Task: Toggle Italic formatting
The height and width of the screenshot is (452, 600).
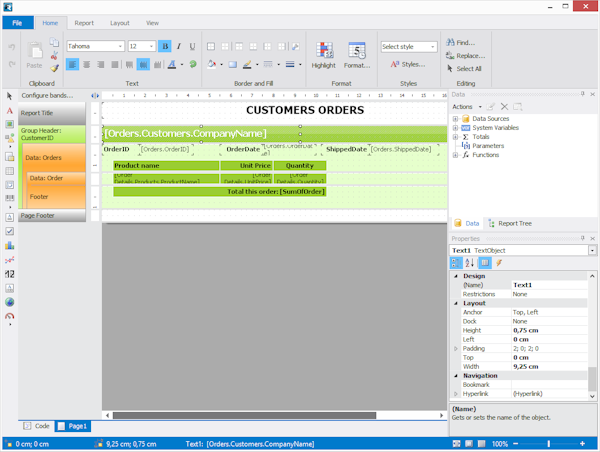Action: coord(179,46)
